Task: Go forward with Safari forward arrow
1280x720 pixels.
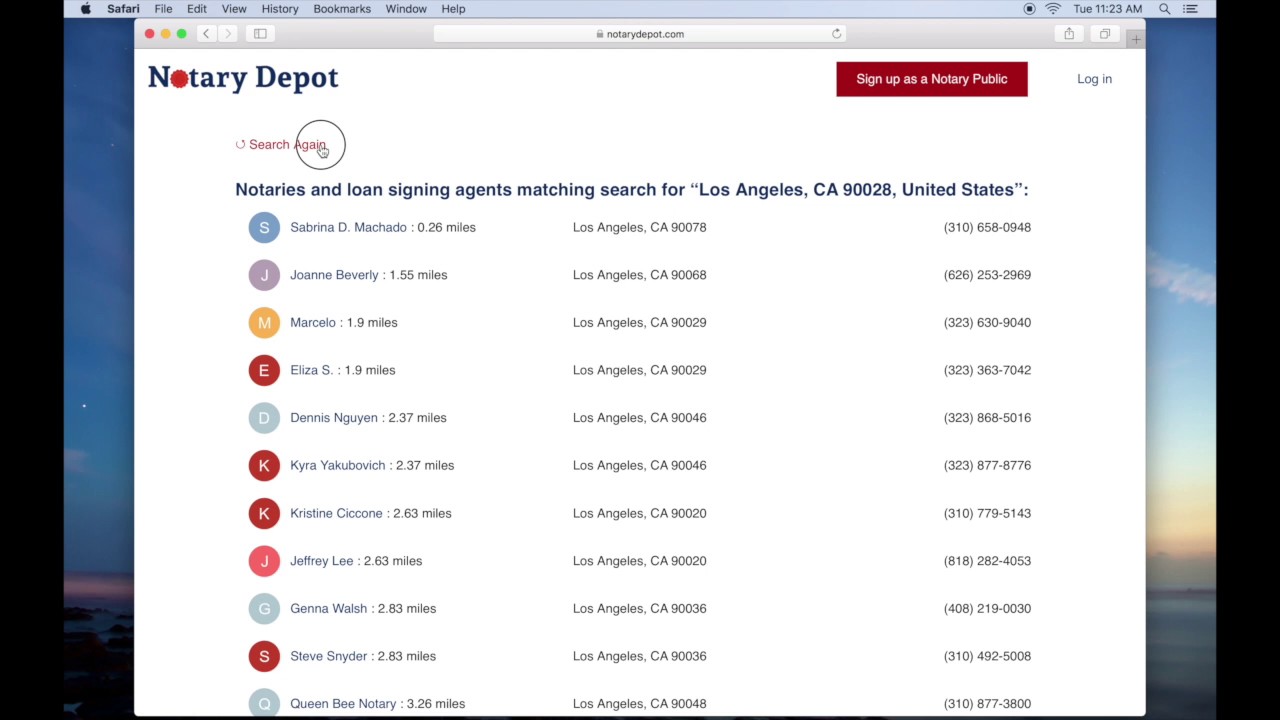Action: pos(228,34)
